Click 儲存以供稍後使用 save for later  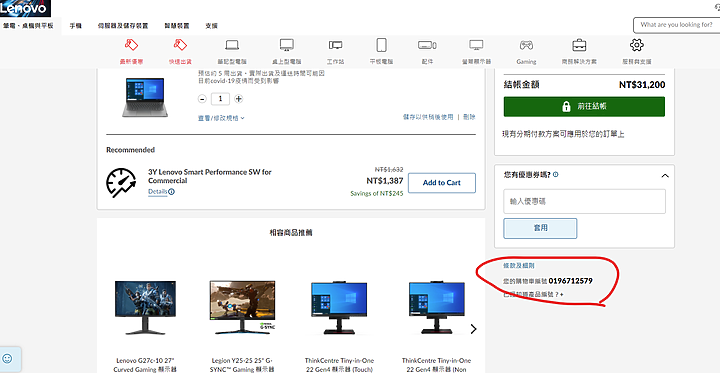point(428,117)
